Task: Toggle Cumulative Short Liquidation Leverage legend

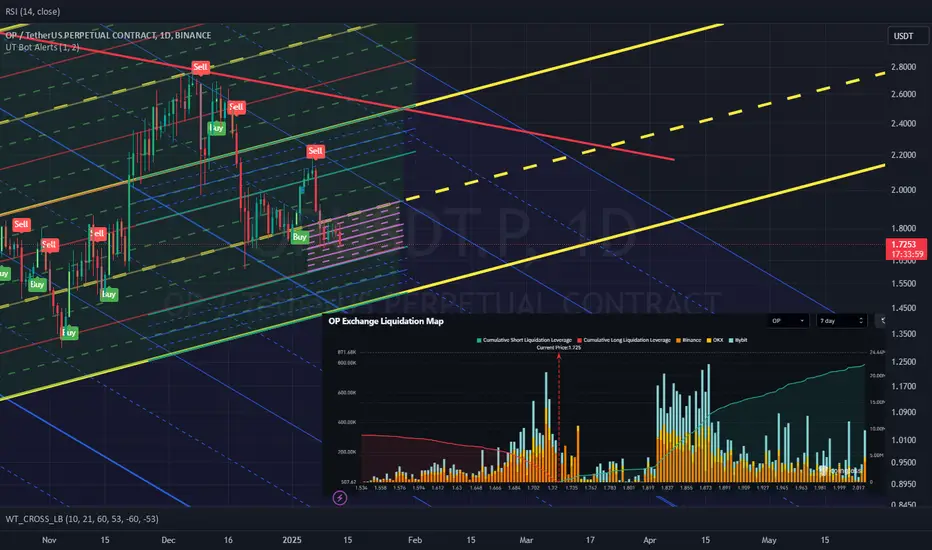Action: pyautogui.click(x=524, y=340)
